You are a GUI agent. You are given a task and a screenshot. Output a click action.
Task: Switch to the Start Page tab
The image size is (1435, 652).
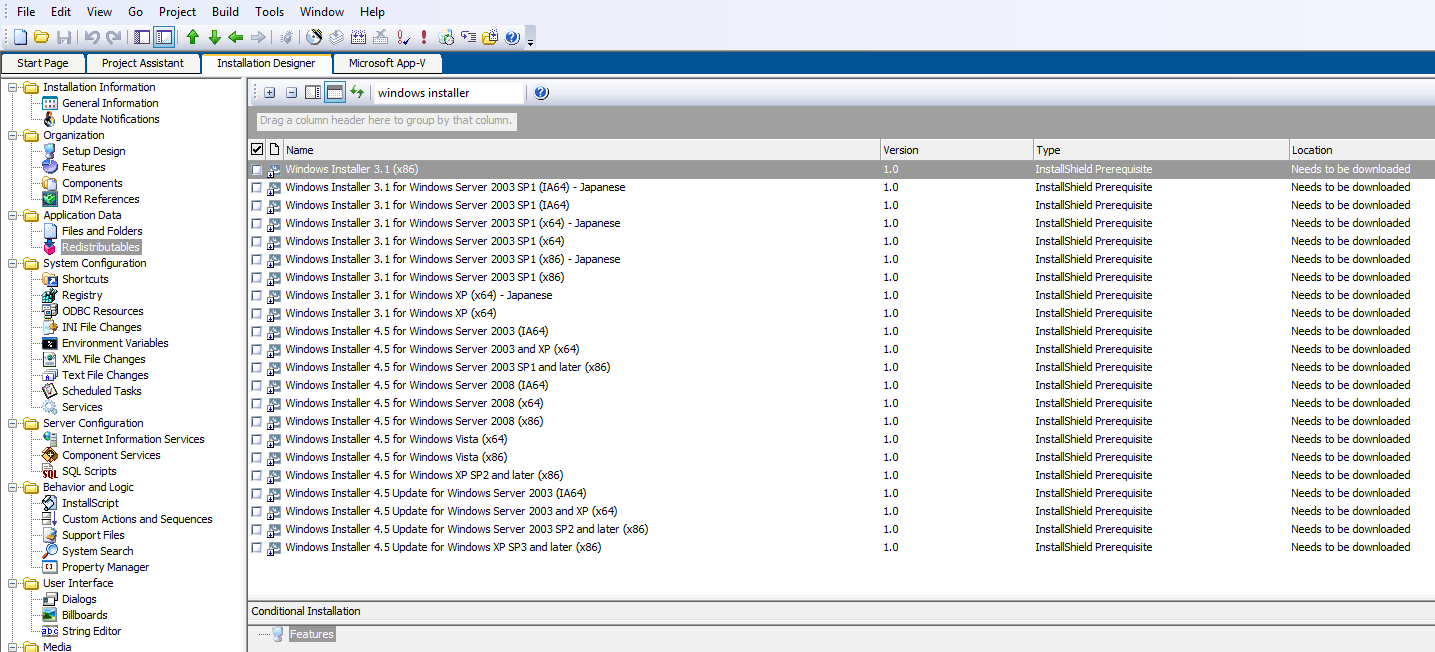tap(43, 63)
